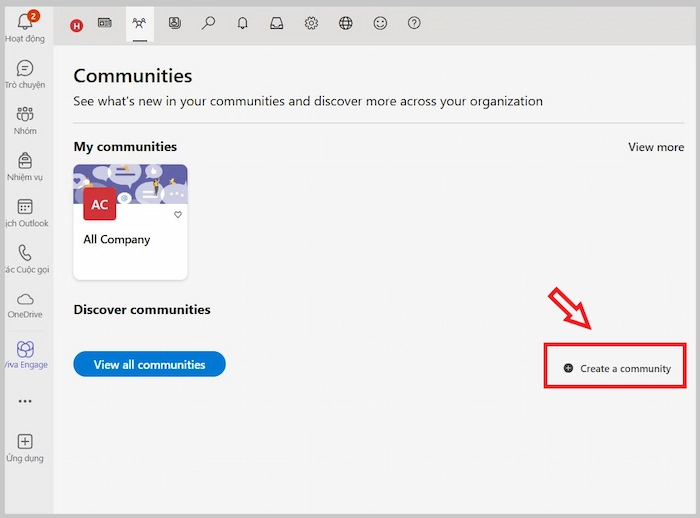Viewport: 700px width, 518px height.
Task: Click View more under My communities
Action: tap(656, 147)
